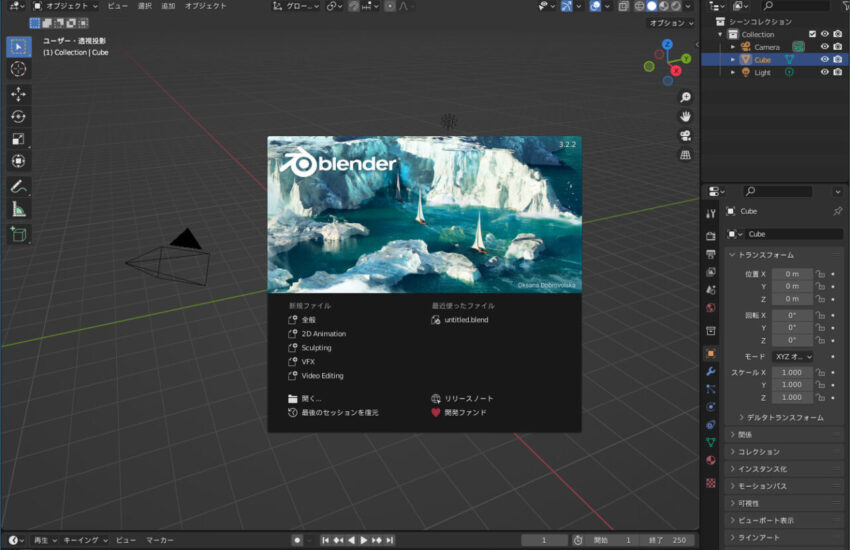Select the Transform tool
Image resolution: width=850 pixels, height=550 pixels.
click(18, 161)
